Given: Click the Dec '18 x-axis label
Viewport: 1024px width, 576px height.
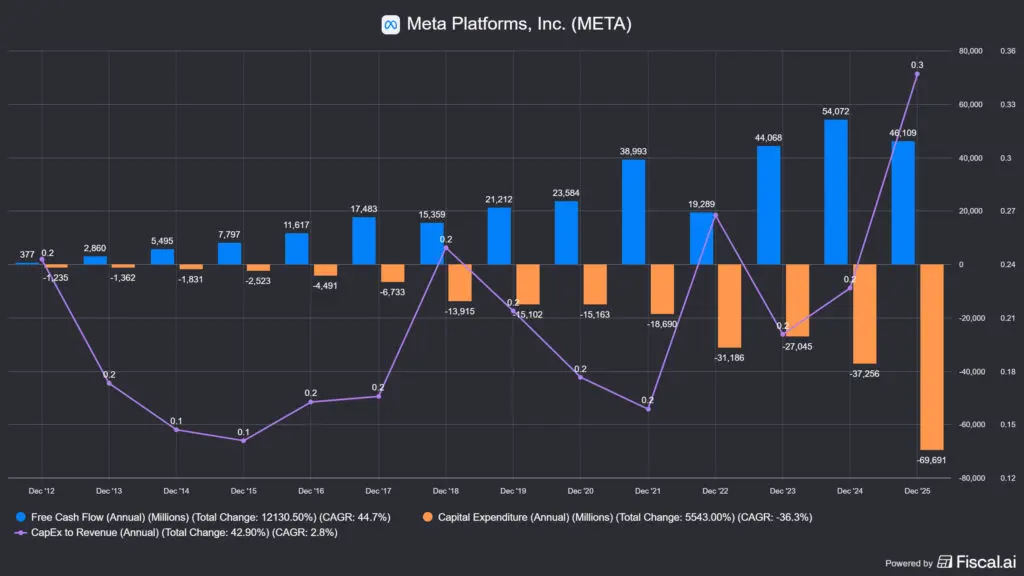Looking at the screenshot, I should coord(446,491).
